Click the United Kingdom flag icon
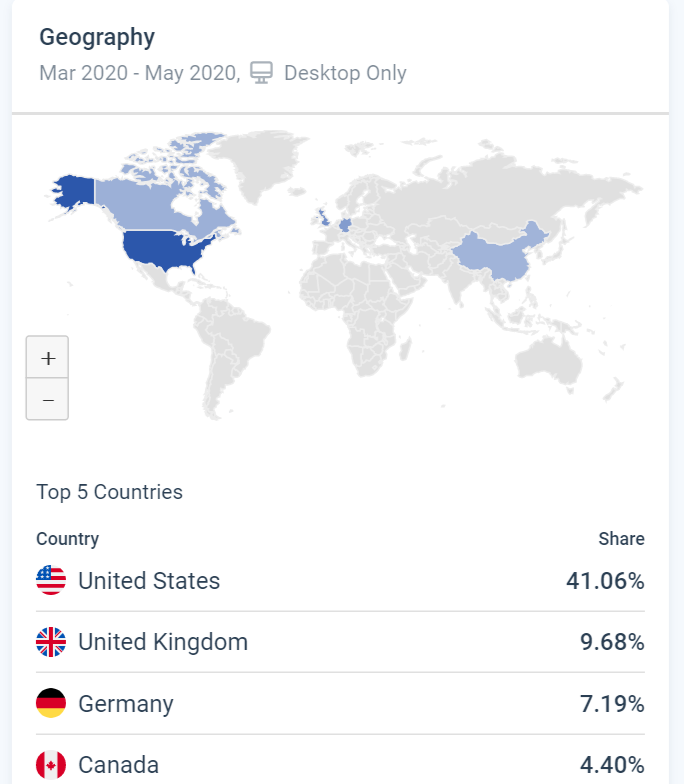This screenshot has width=684, height=784. [51, 642]
